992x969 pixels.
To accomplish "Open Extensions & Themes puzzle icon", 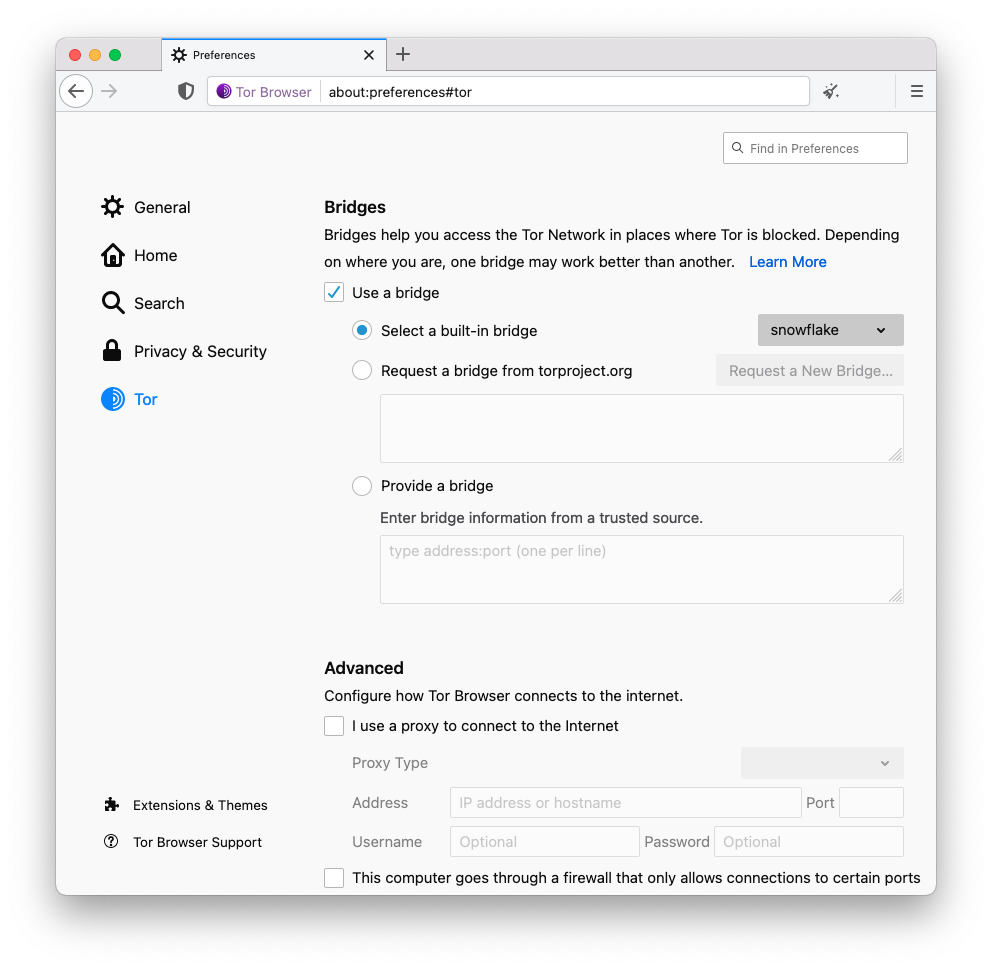I will [112, 805].
